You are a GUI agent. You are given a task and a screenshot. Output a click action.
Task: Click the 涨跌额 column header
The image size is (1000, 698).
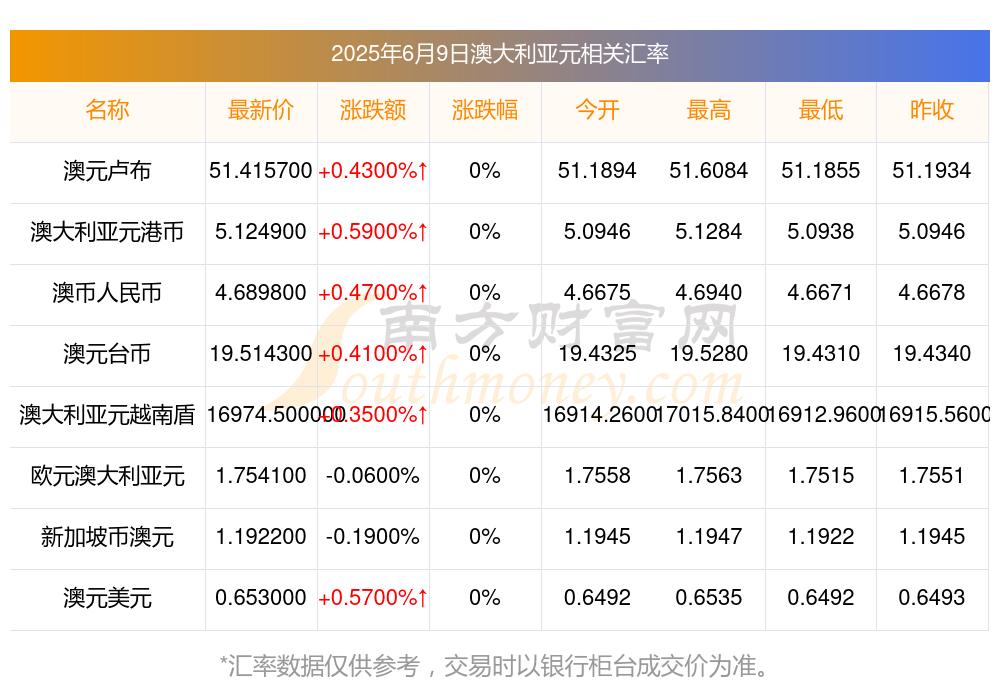[373, 110]
